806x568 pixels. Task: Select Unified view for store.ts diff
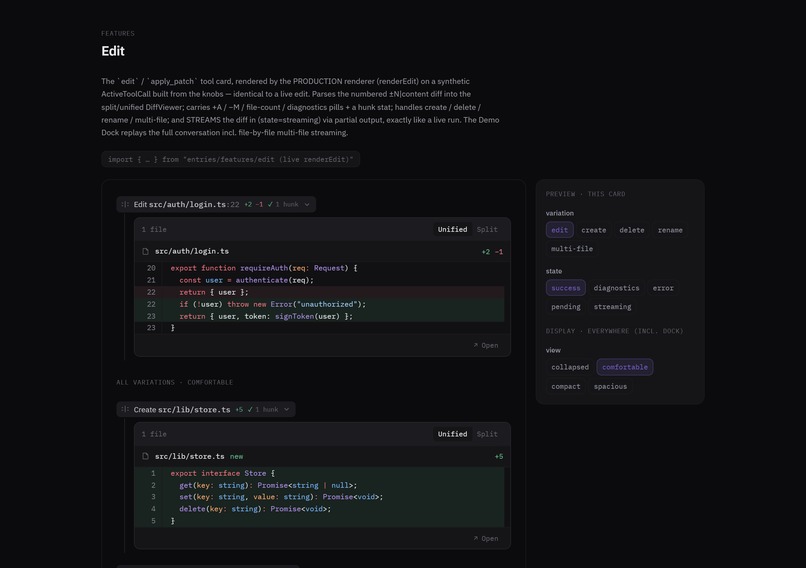pyautogui.click(x=452, y=434)
